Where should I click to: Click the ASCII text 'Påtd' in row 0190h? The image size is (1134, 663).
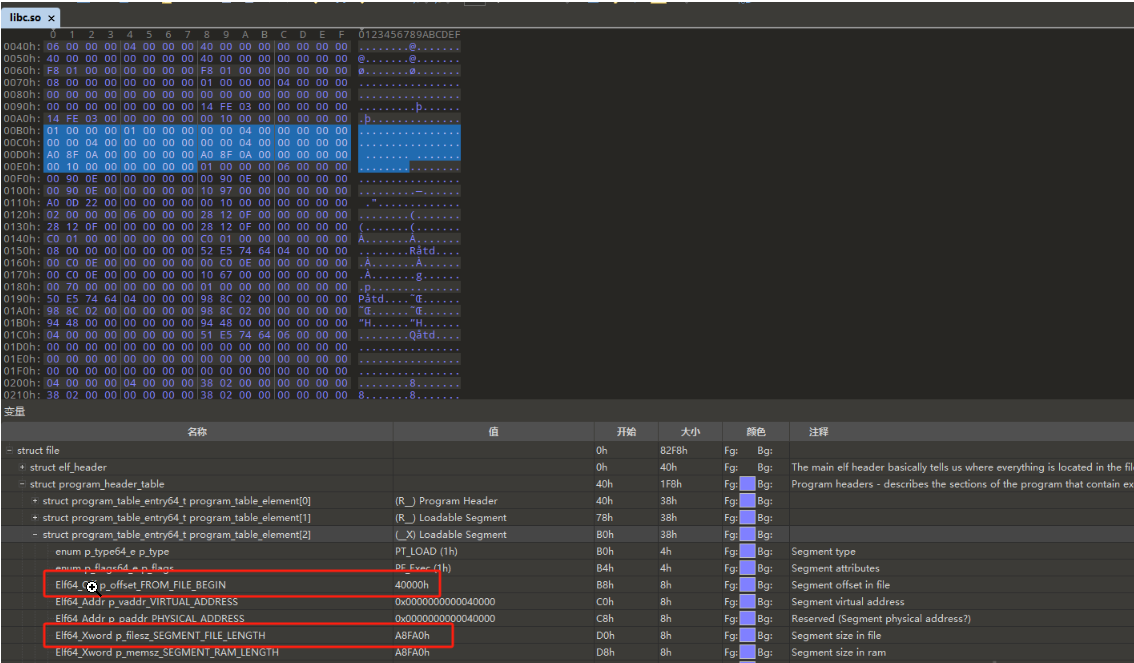click(373, 299)
